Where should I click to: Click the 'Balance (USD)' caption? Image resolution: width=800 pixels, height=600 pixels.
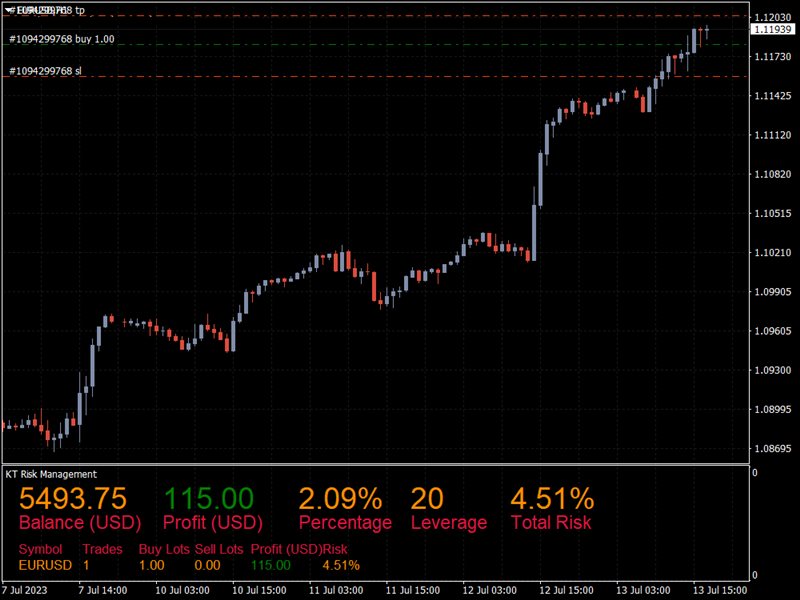tap(80, 522)
